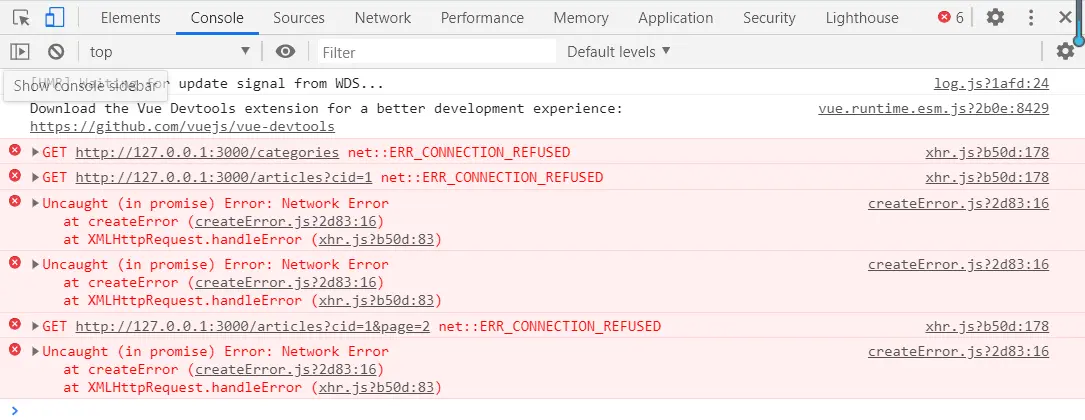Open the console settings gear icon
Viewport: 1085px width, 420px height.
1065,52
